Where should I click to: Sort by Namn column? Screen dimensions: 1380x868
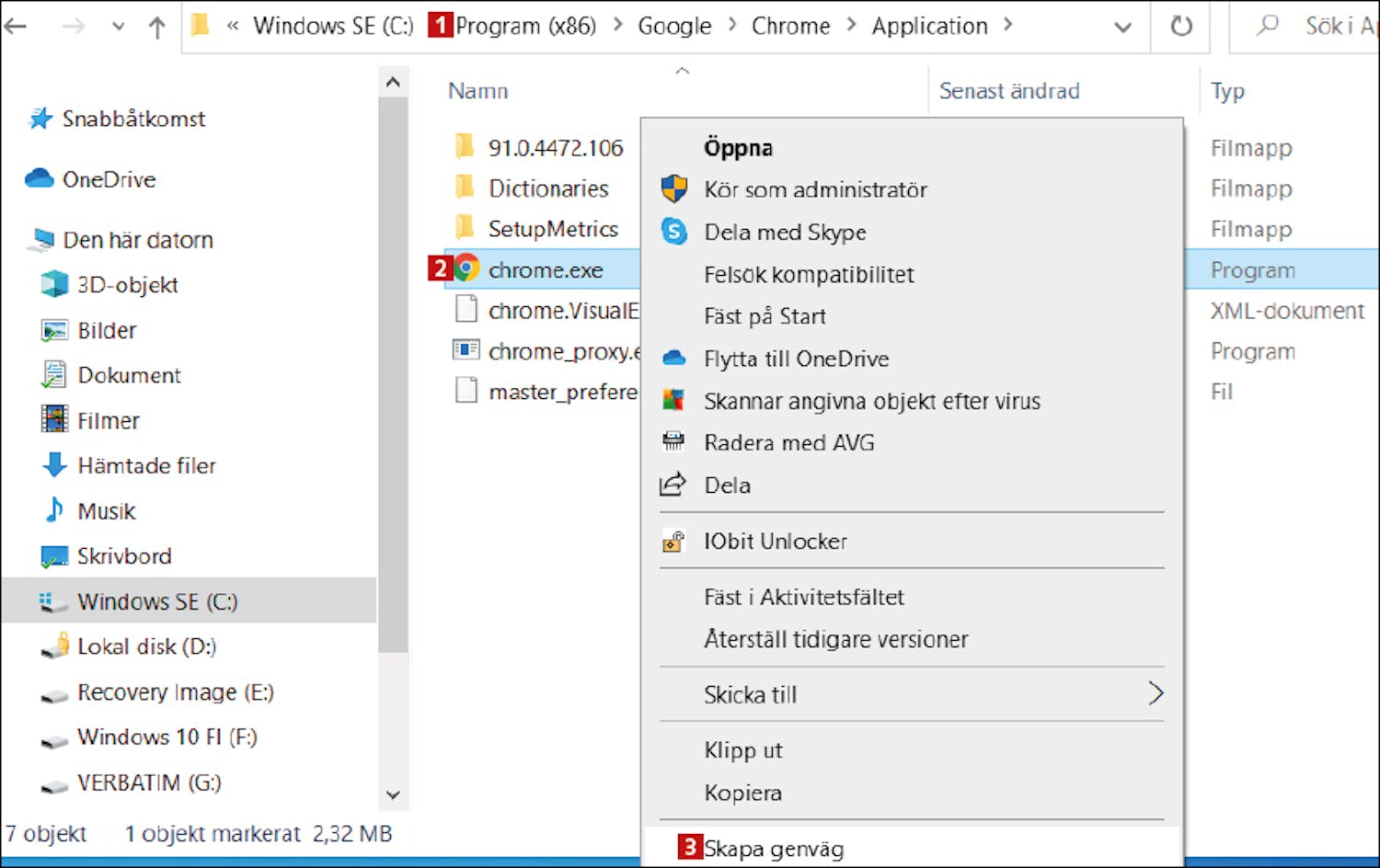tap(477, 91)
